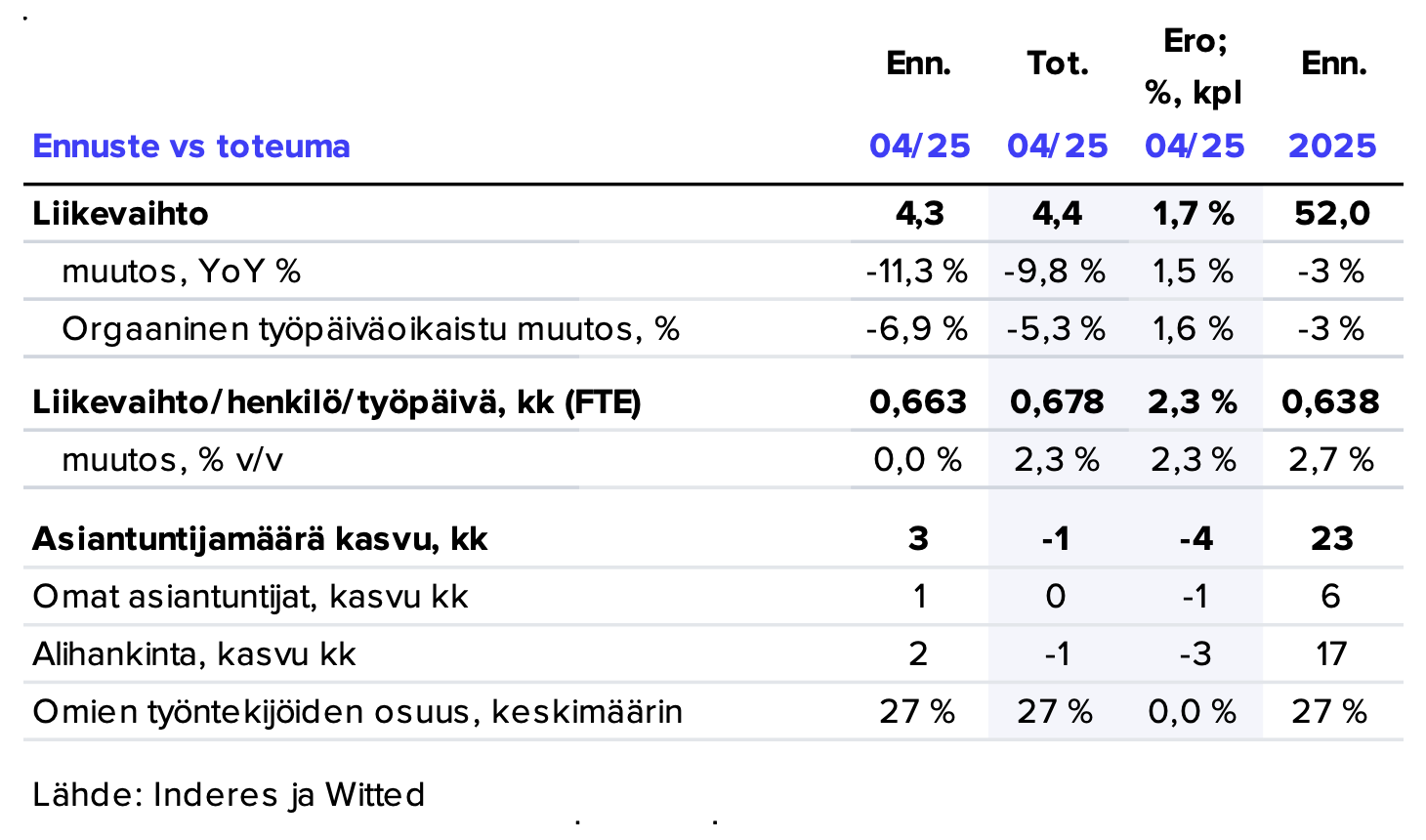Select the "Orgaaninen työpäiväoikaistu muutos, %" row label
1426x840 pixels.
coord(370,328)
